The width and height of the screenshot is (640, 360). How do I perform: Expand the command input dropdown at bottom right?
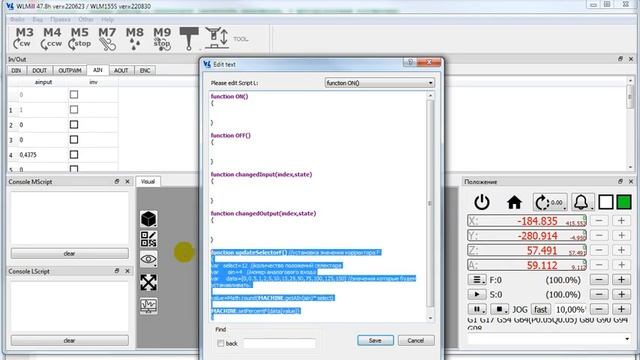(x=627, y=339)
